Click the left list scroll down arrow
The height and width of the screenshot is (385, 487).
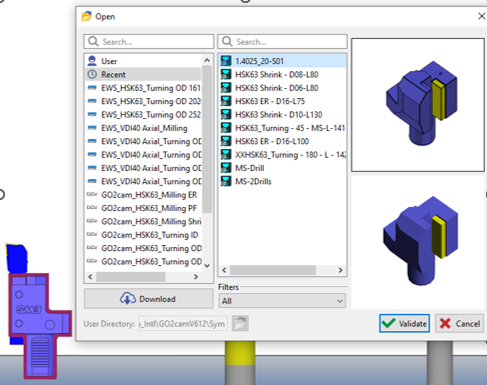pyautogui.click(x=207, y=265)
